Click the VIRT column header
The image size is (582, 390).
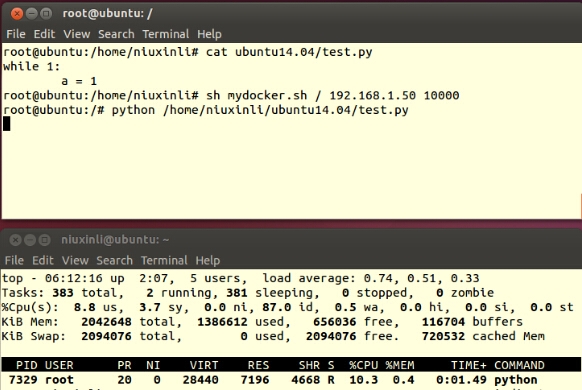(204, 366)
